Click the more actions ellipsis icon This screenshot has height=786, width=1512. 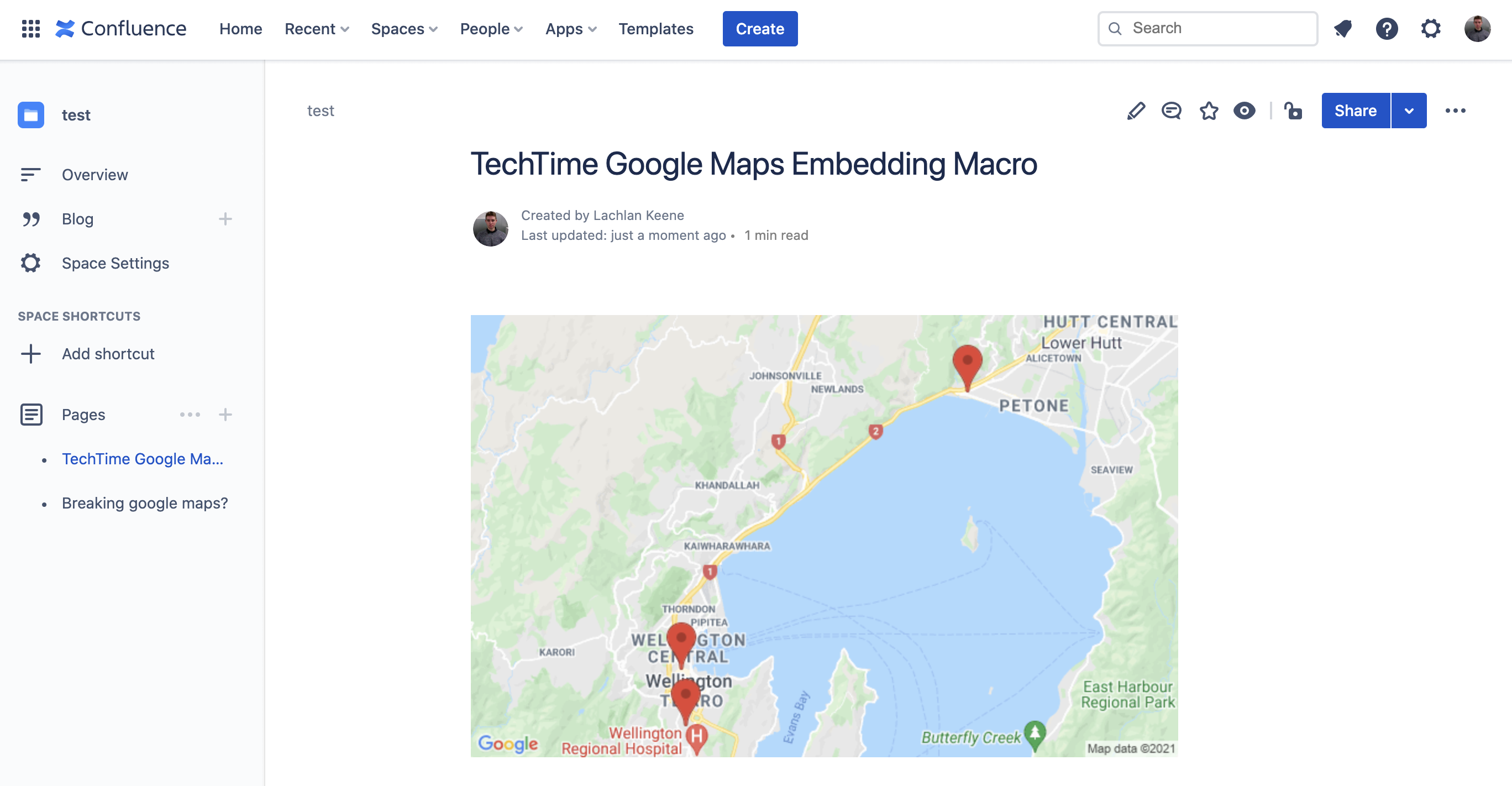[x=1455, y=111]
